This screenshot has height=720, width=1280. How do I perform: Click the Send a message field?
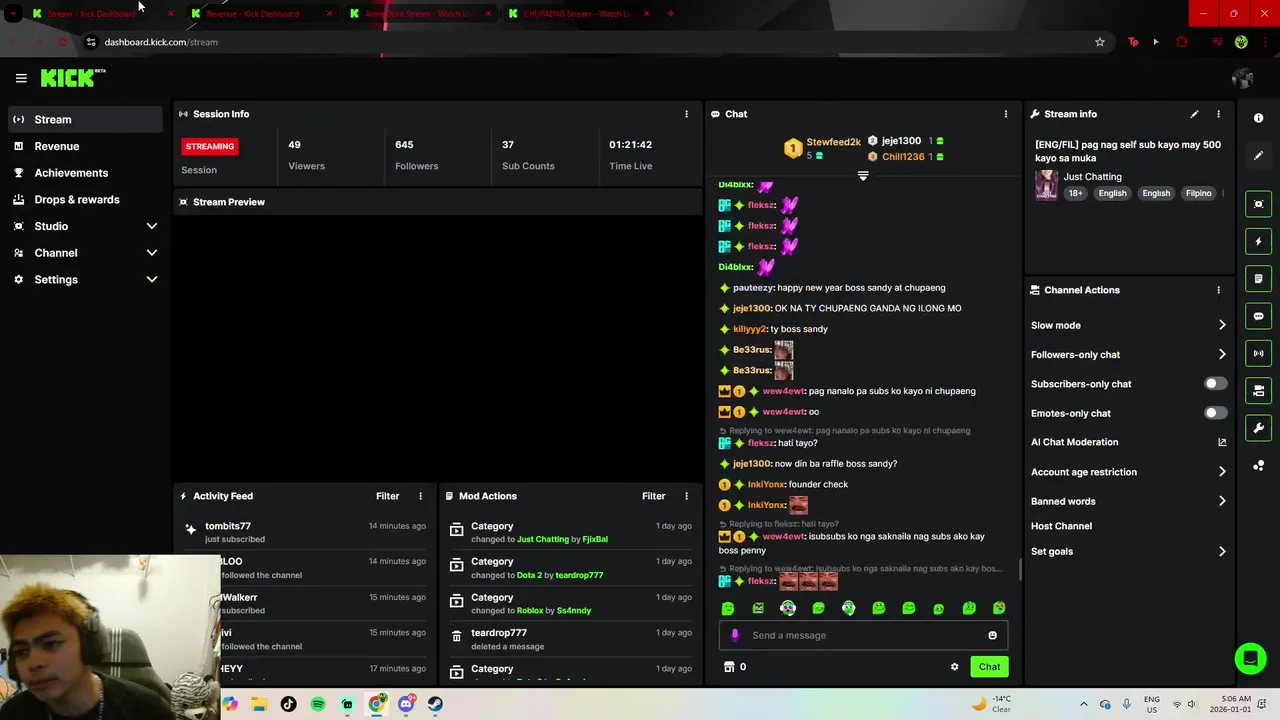point(863,635)
